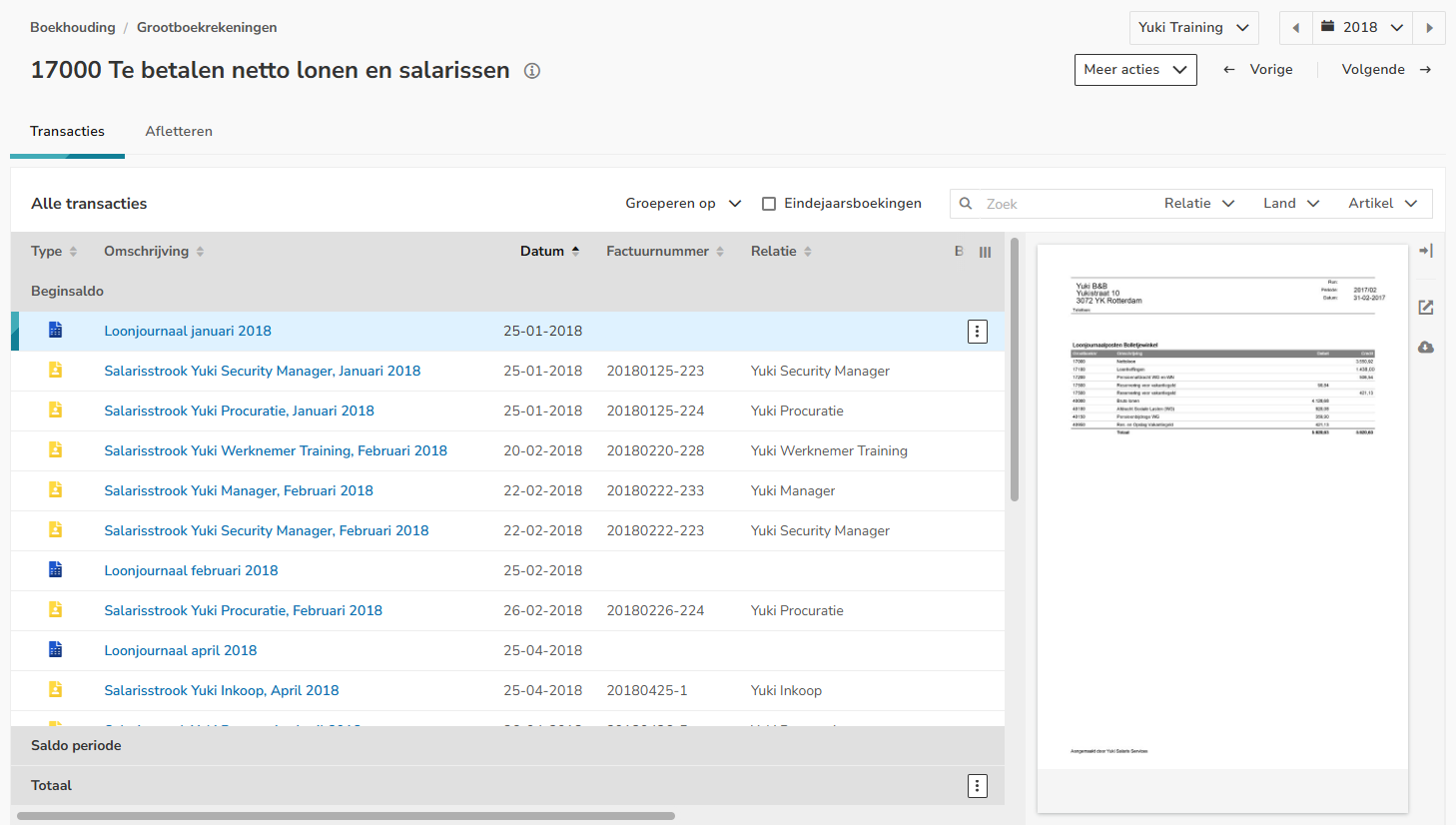Open the Relatie filter dropdown
The image size is (1456, 825).
(1199, 204)
